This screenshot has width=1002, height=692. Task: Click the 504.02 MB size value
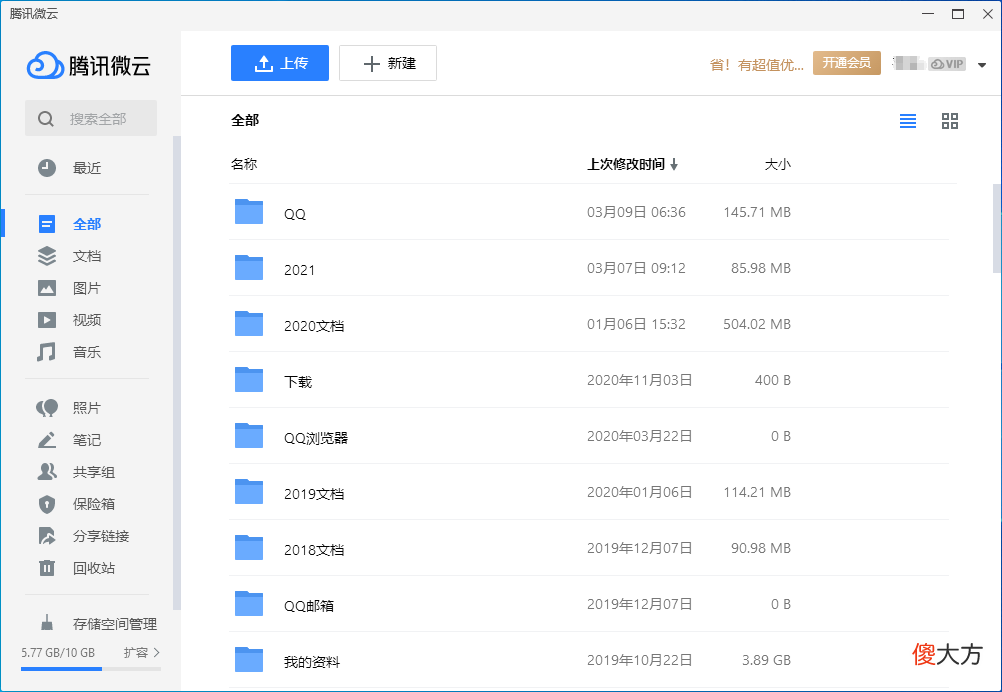pyautogui.click(x=757, y=324)
